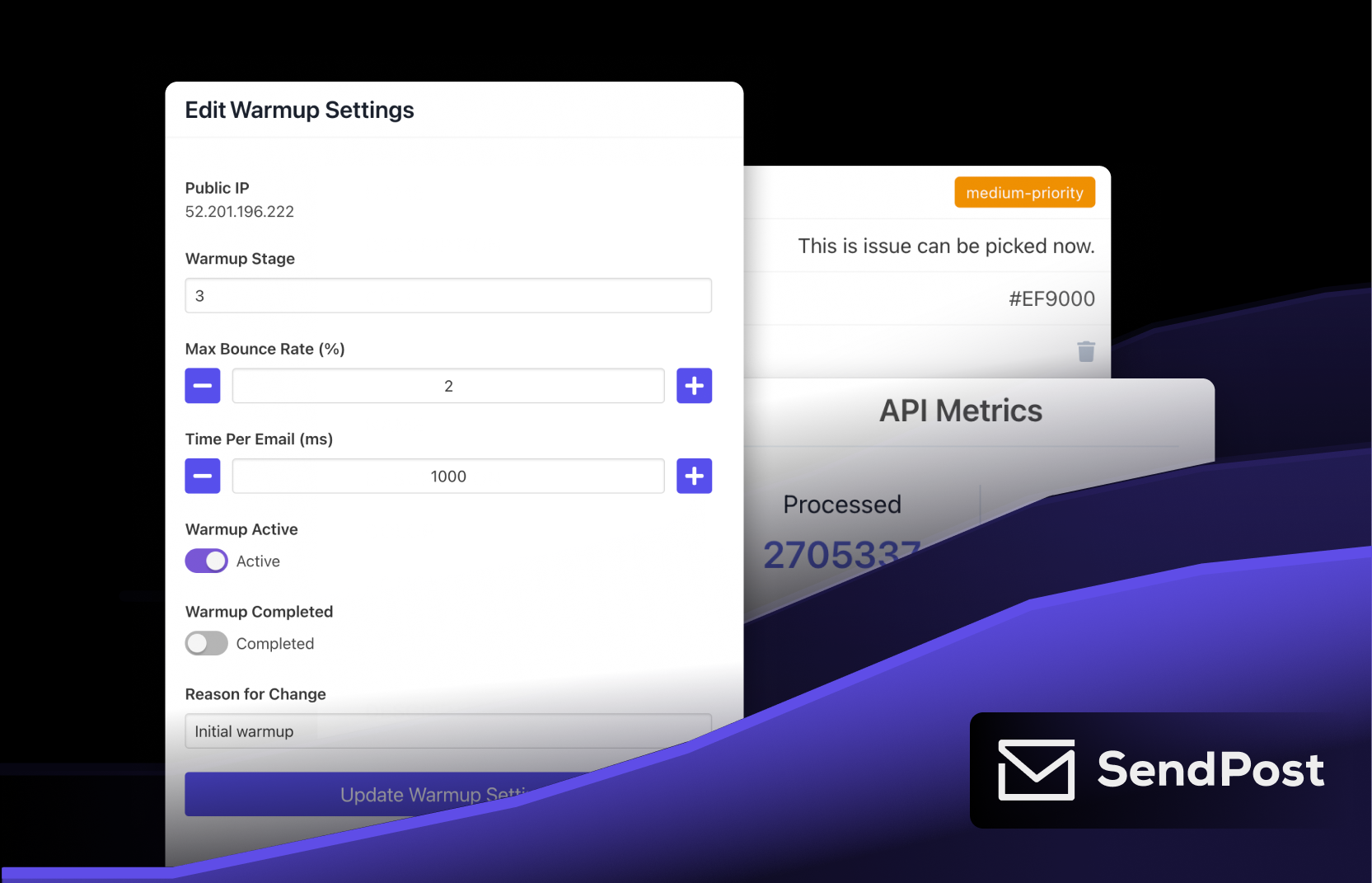Click the Max Bounce Rate value field

coord(448,386)
